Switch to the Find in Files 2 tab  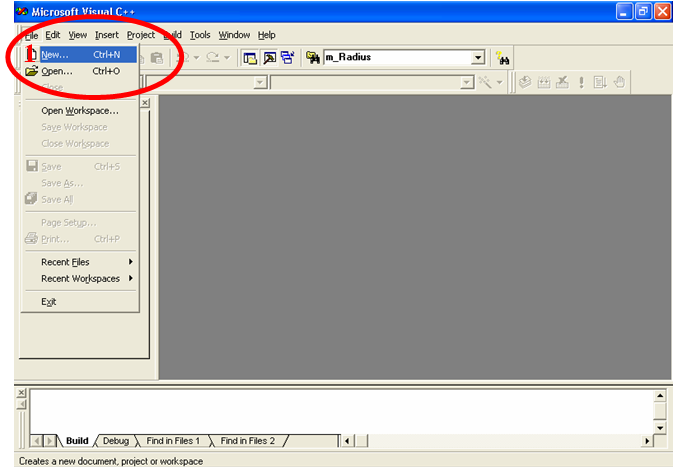[x=247, y=440]
